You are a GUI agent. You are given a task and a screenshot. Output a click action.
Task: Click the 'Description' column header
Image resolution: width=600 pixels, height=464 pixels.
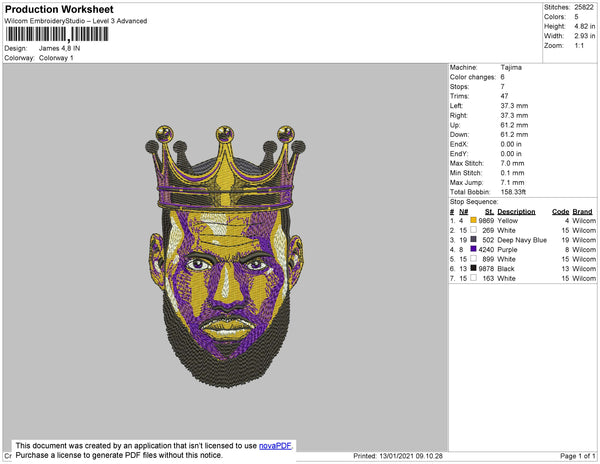click(516, 212)
